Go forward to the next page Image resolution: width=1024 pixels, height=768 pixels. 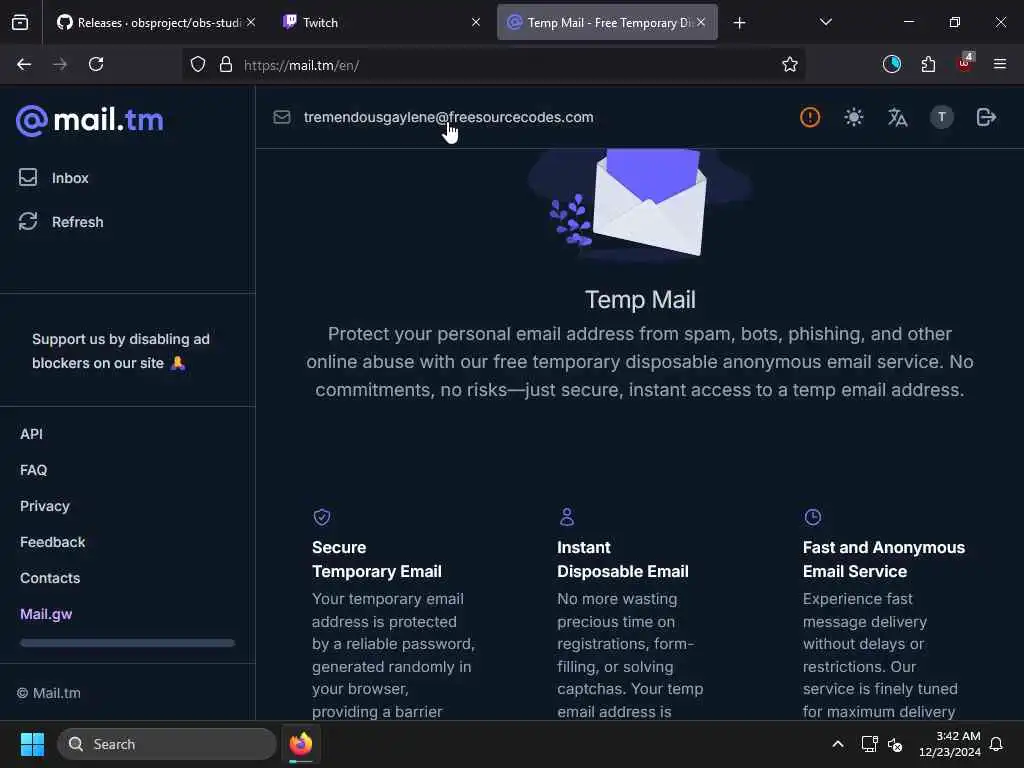[60, 64]
